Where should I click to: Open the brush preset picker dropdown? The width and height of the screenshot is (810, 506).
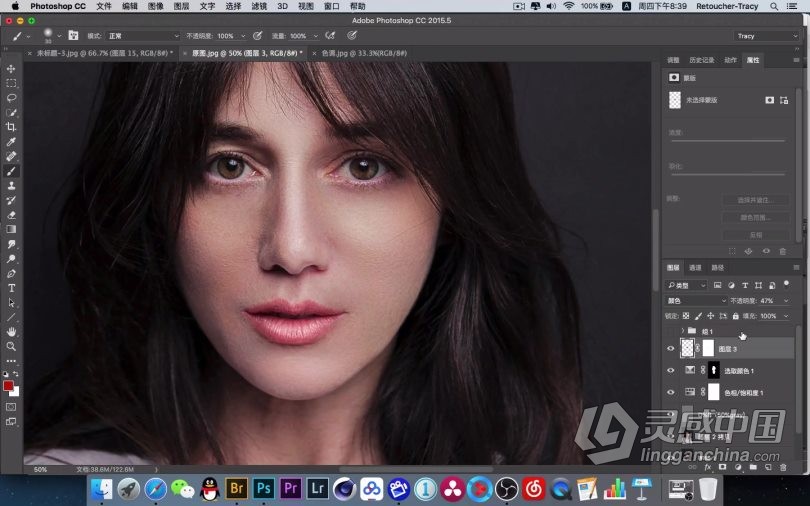point(59,36)
